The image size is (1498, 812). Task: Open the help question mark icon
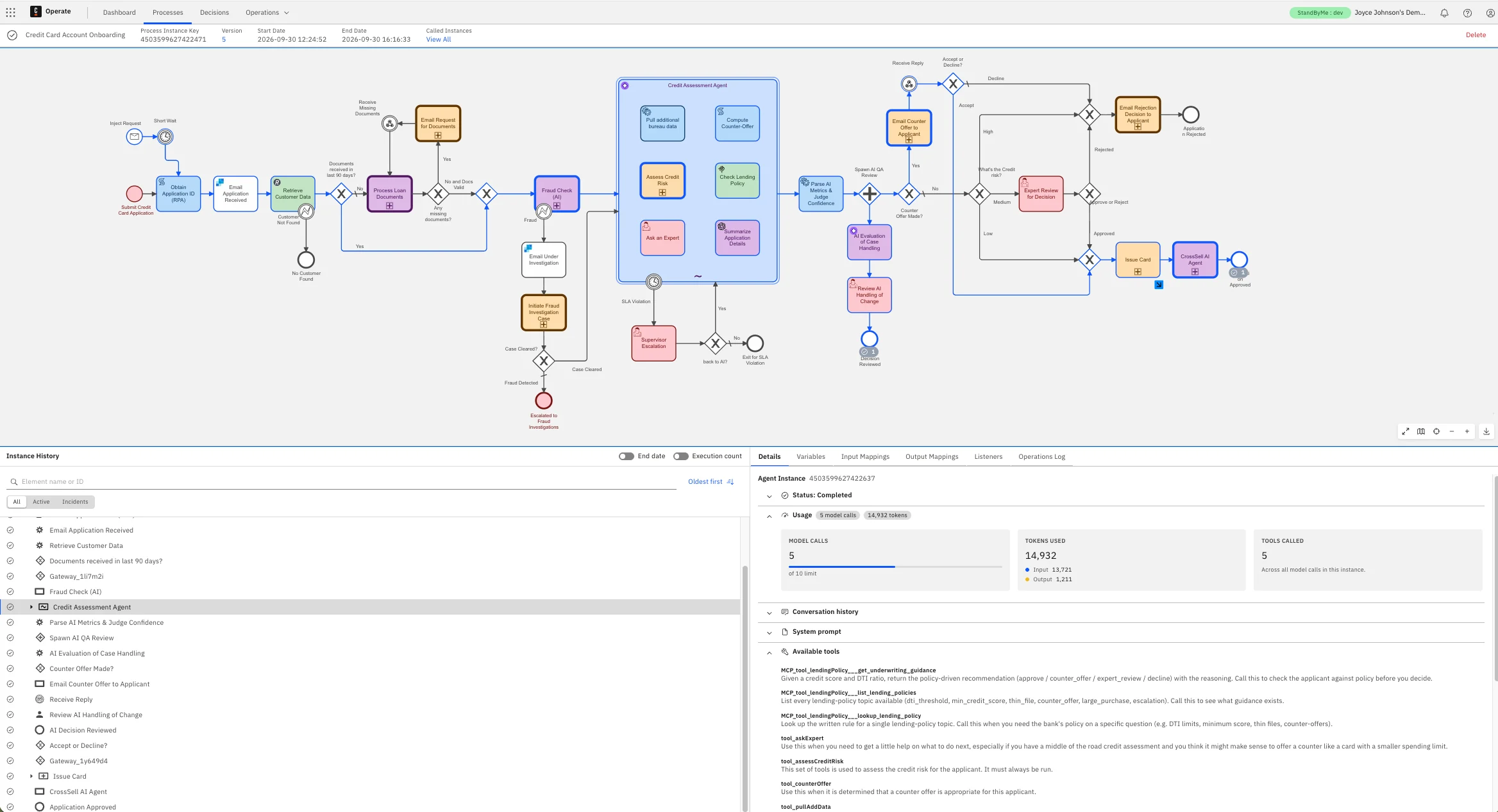[x=1467, y=12]
